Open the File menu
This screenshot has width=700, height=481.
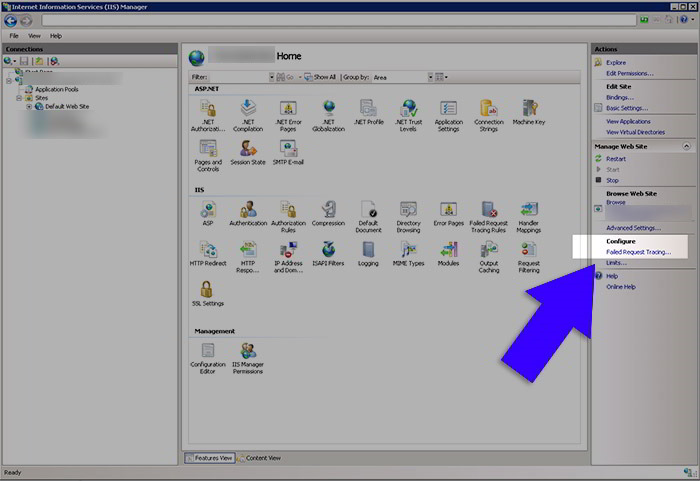[14, 36]
